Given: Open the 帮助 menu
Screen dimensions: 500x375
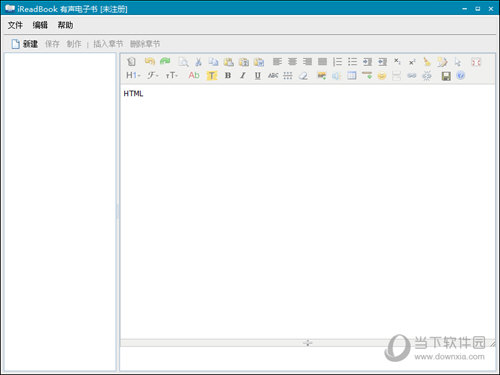Looking at the screenshot, I should click(x=65, y=25).
